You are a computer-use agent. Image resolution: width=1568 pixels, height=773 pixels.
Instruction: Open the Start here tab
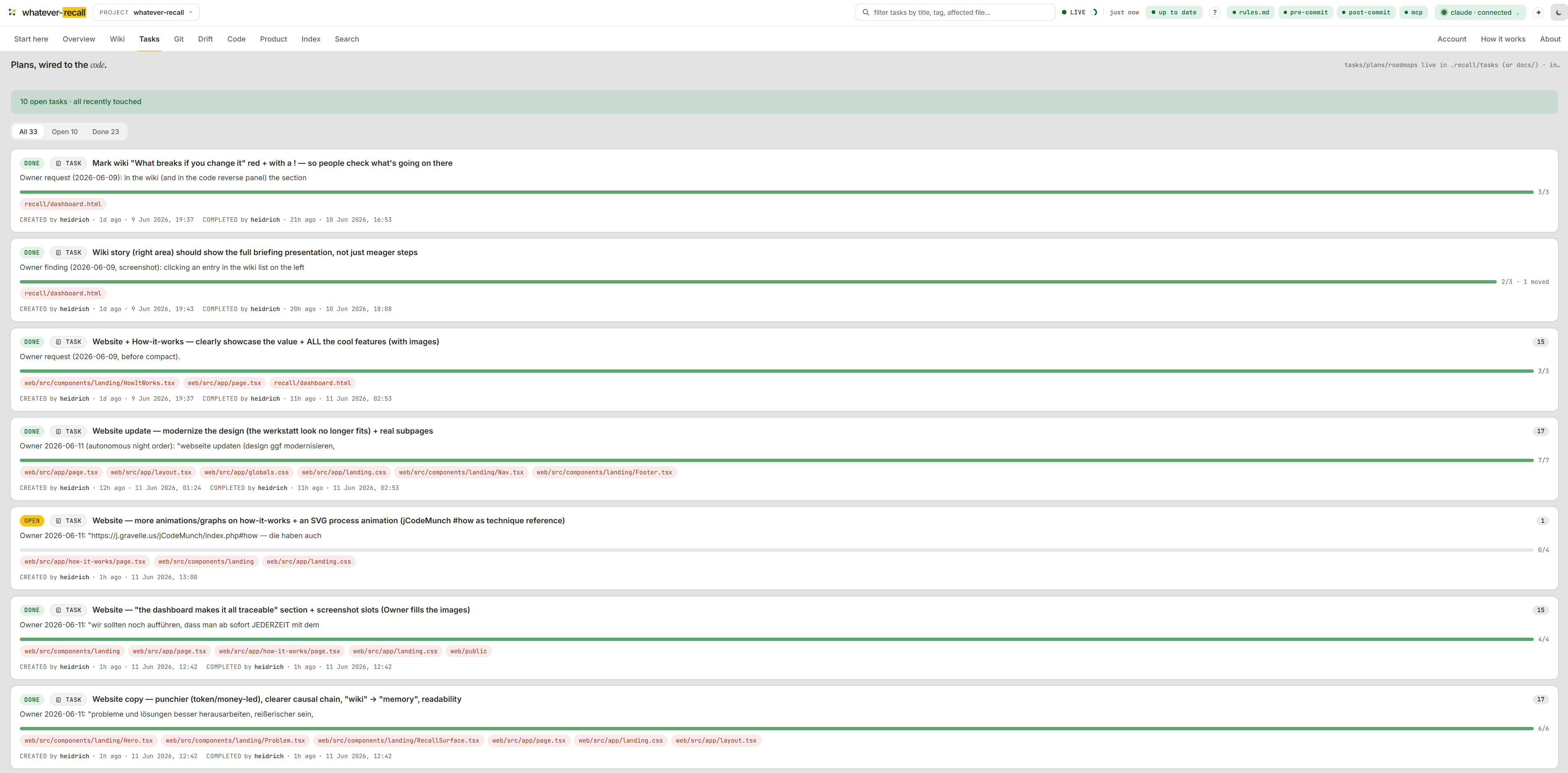coord(31,39)
